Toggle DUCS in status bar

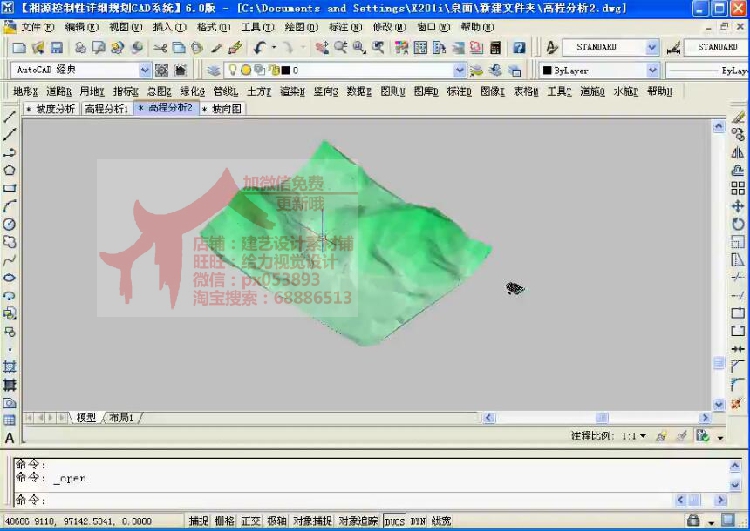pos(395,521)
